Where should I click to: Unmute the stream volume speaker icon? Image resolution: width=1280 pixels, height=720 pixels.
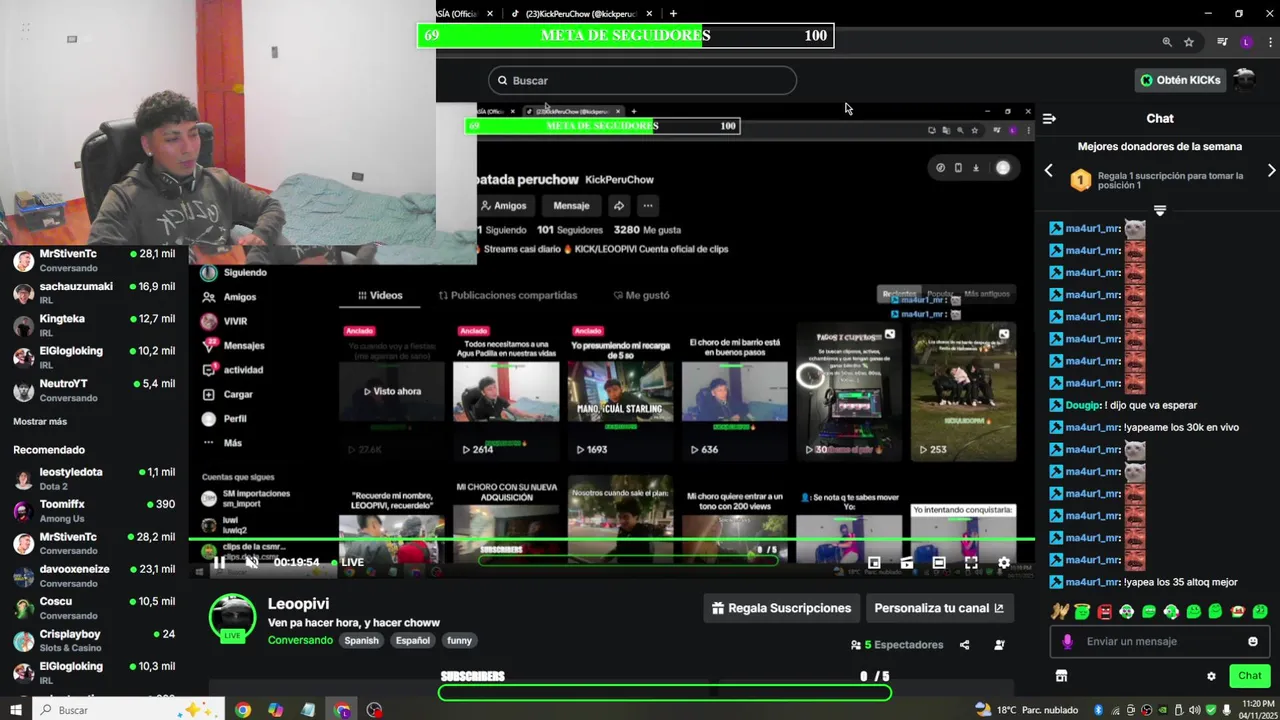pos(252,562)
